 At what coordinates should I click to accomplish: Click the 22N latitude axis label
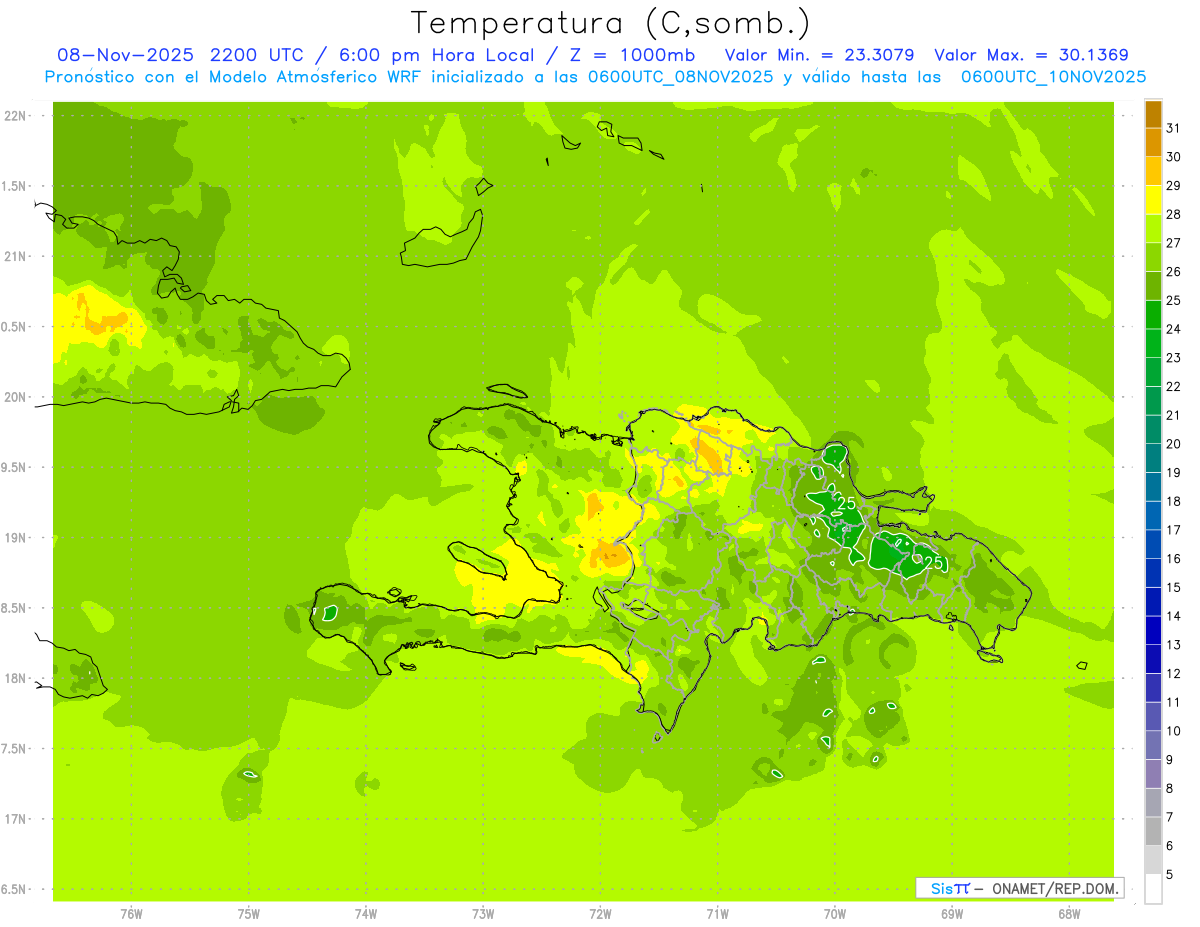(x=16, y=116)
